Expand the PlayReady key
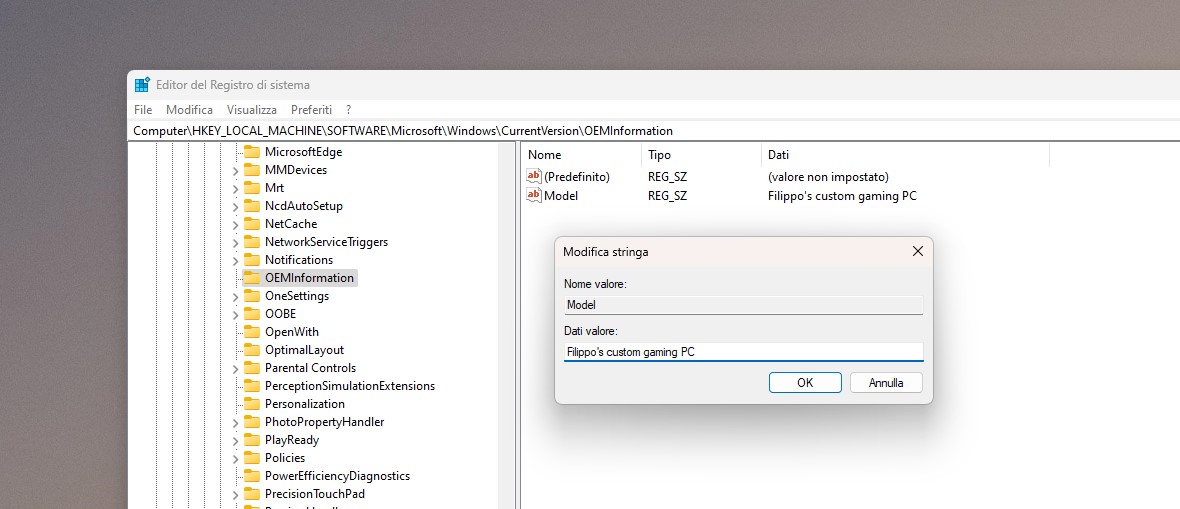Viewport: 1180px width, 509px height. tap(236, 441)
